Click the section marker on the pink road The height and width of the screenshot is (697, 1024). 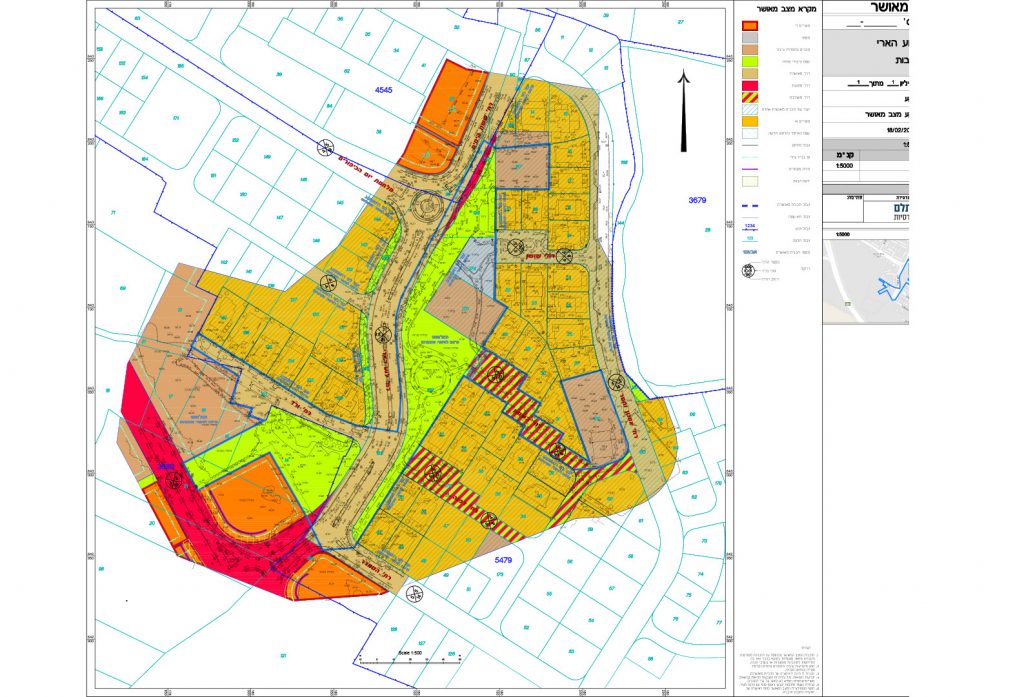pos(173,481)
